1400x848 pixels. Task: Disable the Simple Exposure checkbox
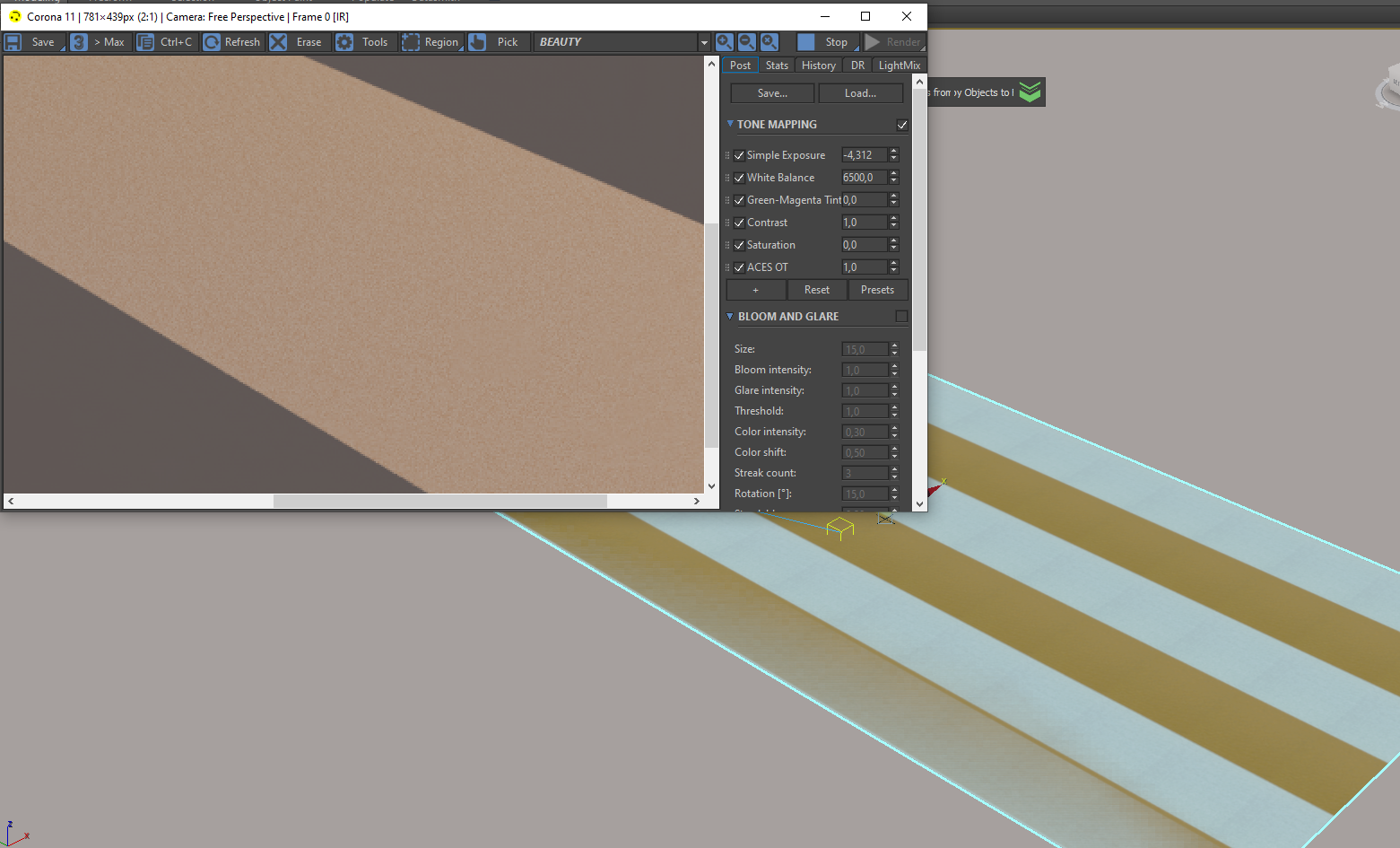coord(739,155)
